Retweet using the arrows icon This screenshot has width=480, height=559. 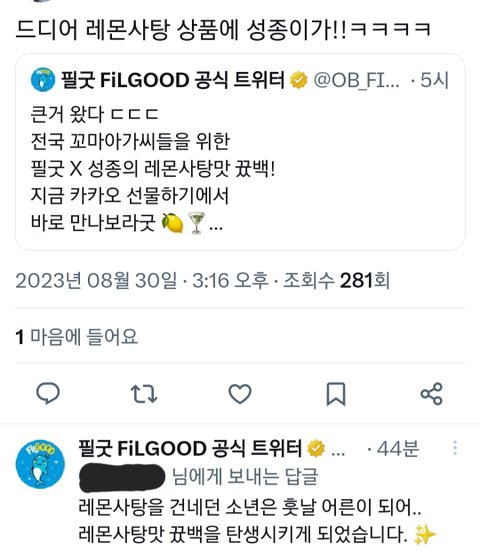click(x=144, y=394)
